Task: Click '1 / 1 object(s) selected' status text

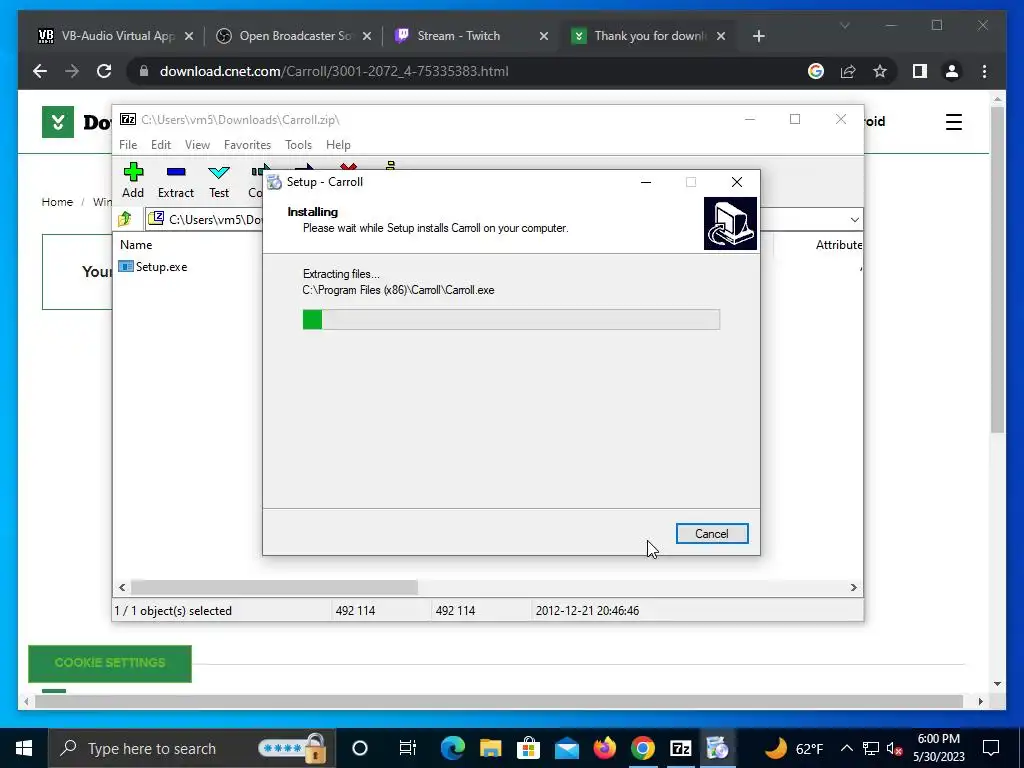Action: (173, 611)
